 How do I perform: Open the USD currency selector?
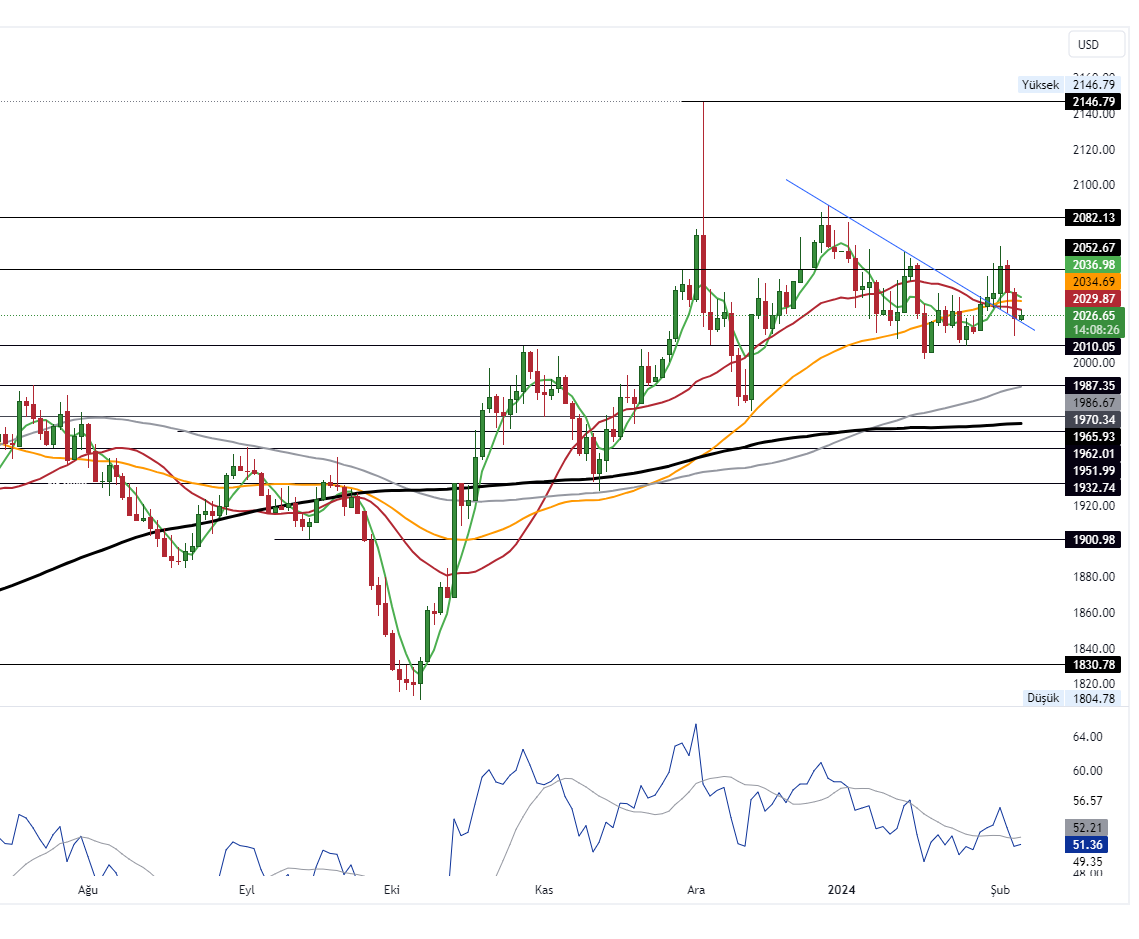coord(1088,44)
